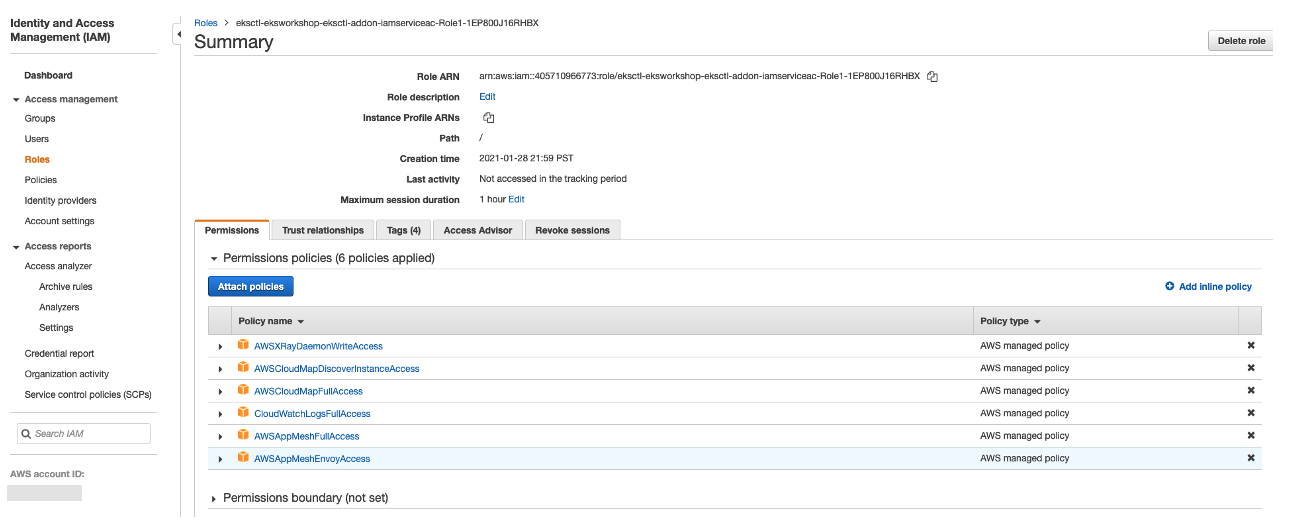Open Organization activity in the sidebar

(x=67, y=374)
